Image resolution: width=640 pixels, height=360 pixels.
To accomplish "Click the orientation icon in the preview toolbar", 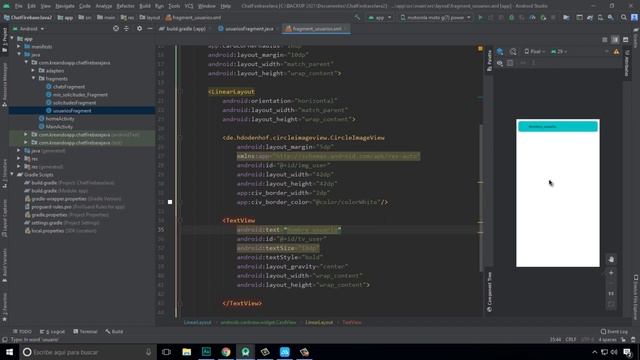I will click(513, 51).
